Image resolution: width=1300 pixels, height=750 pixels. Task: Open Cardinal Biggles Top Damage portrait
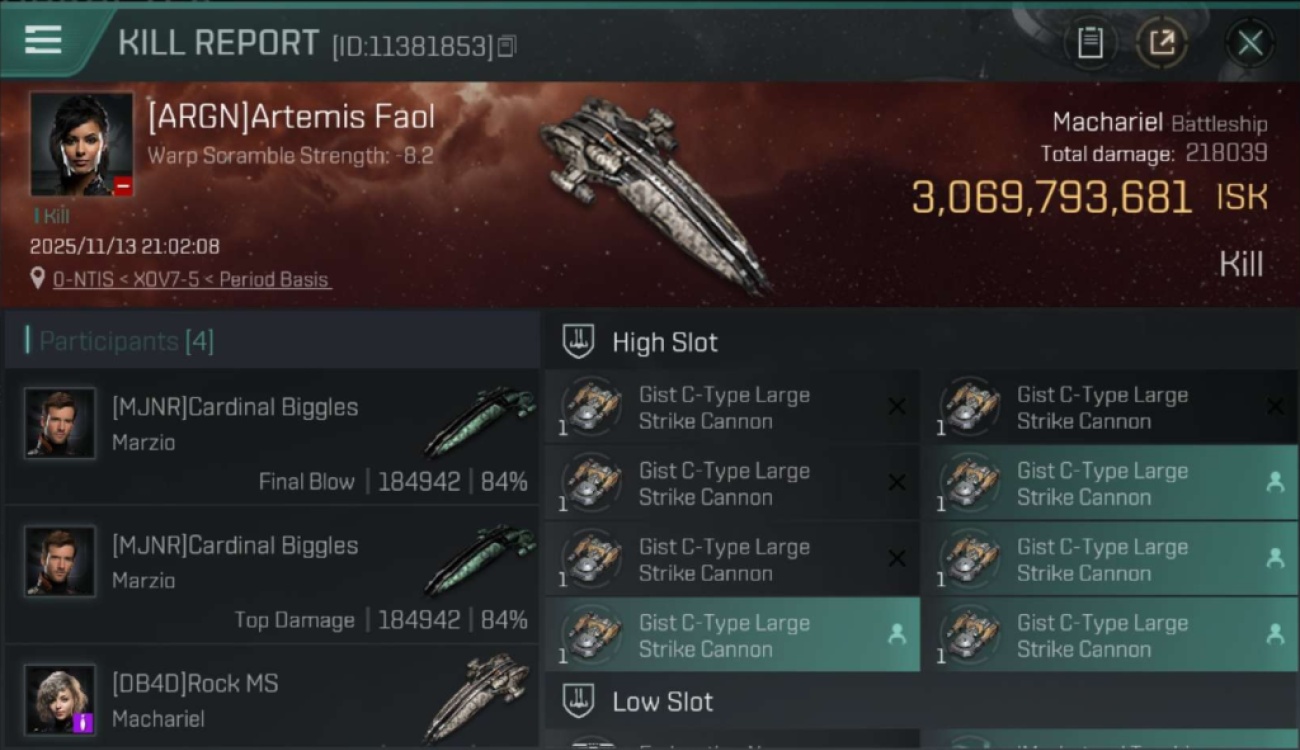tap(60, 561)
